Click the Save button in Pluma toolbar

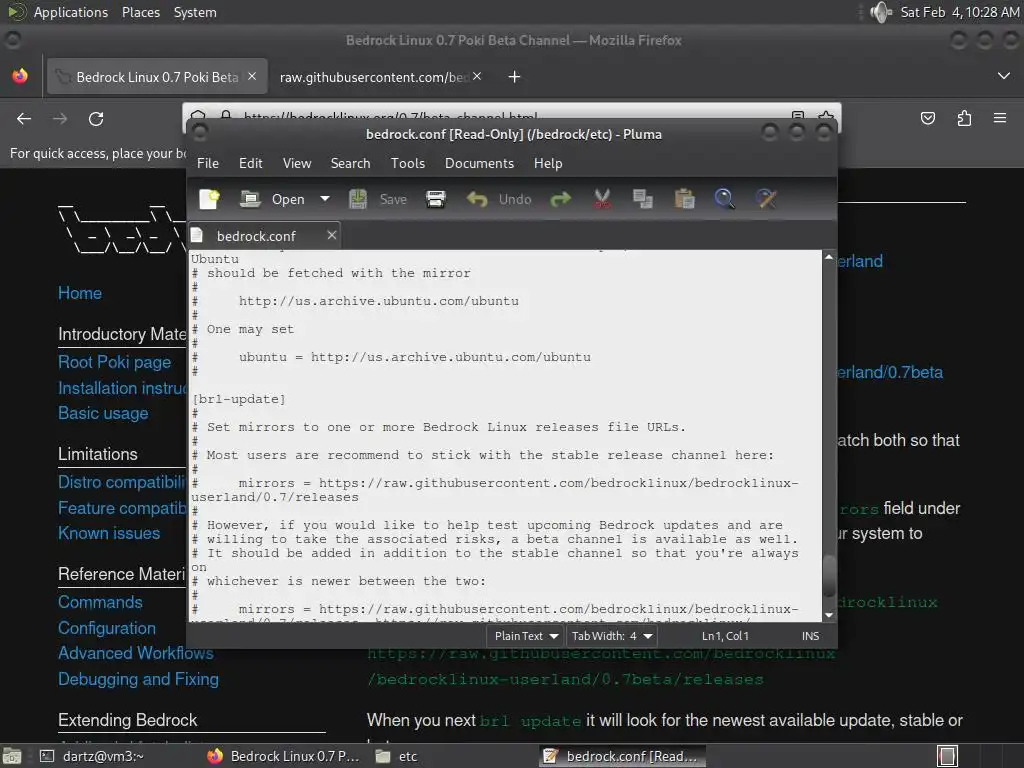pyautogui.click(x=378, y=199)
